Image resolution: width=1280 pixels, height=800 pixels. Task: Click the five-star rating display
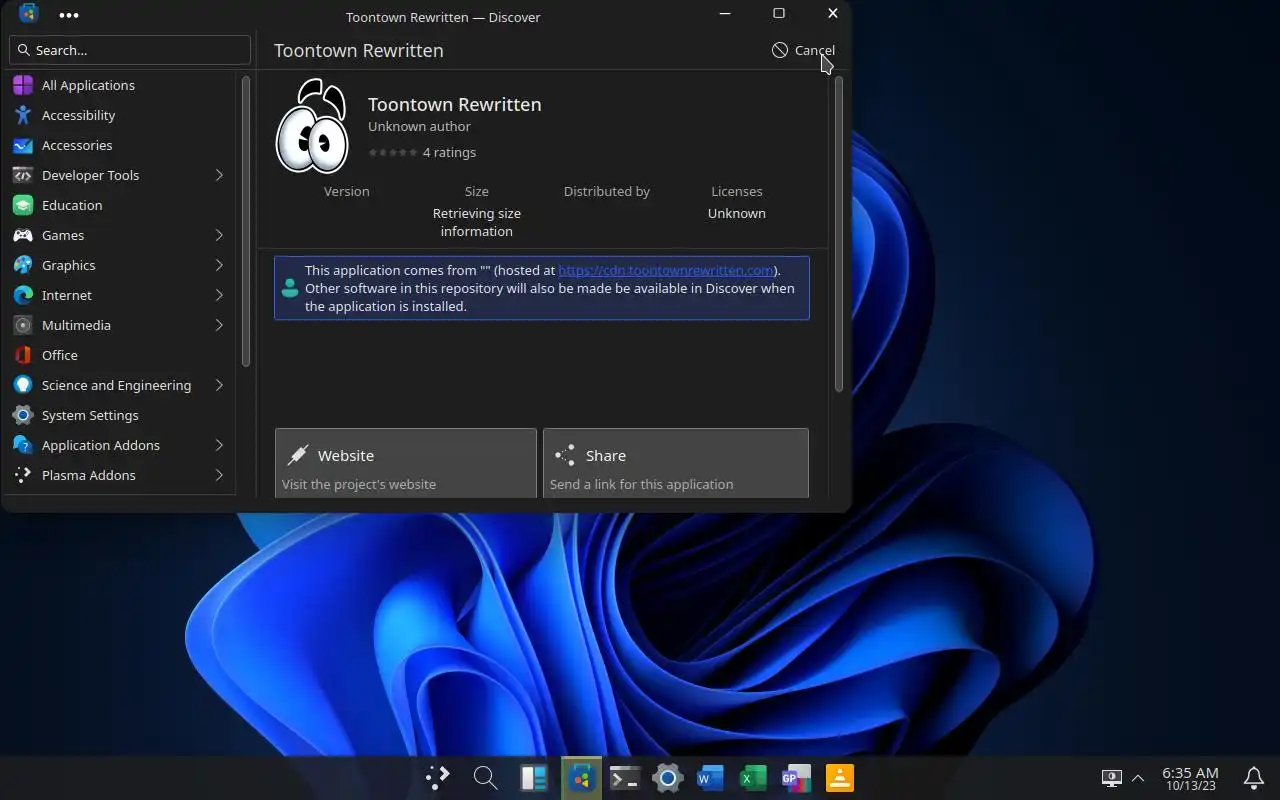coord(393,152)
